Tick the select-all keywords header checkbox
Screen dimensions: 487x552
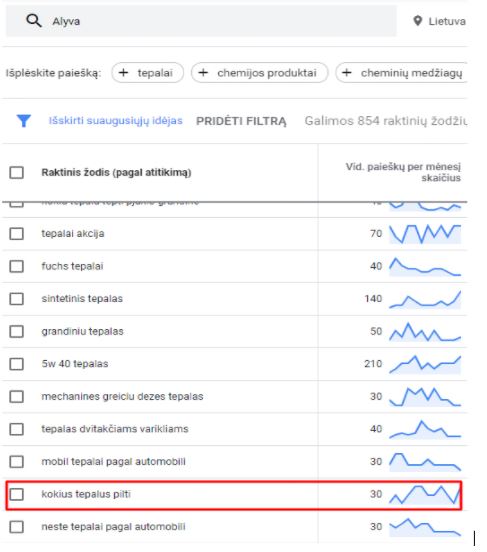click(17, 172)
